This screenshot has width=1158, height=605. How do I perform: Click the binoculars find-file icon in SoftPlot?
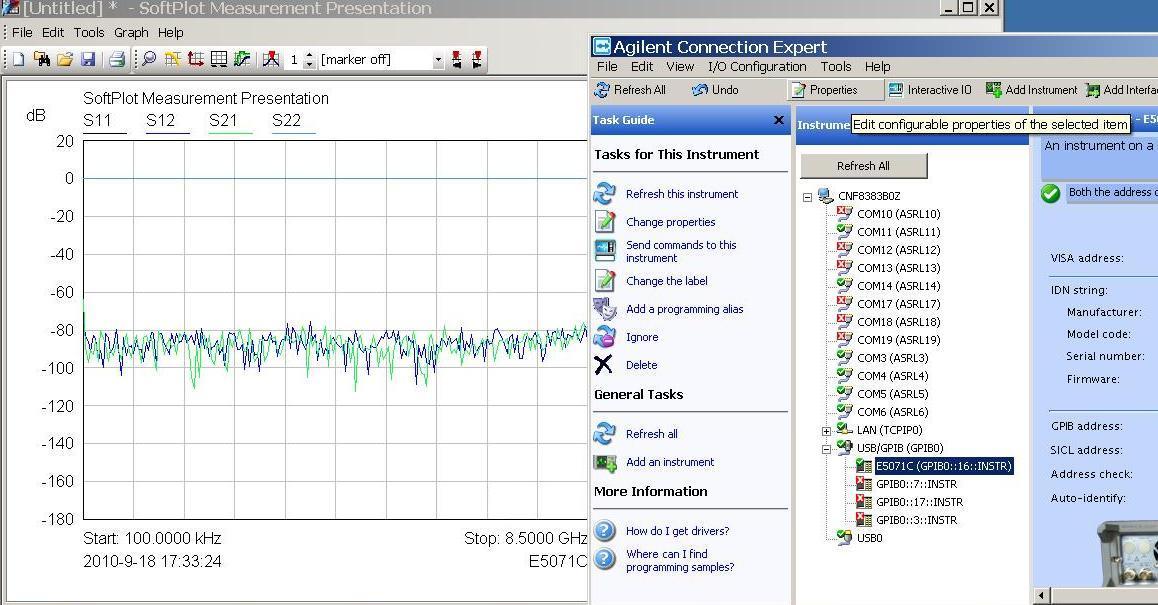coord(42,60)
